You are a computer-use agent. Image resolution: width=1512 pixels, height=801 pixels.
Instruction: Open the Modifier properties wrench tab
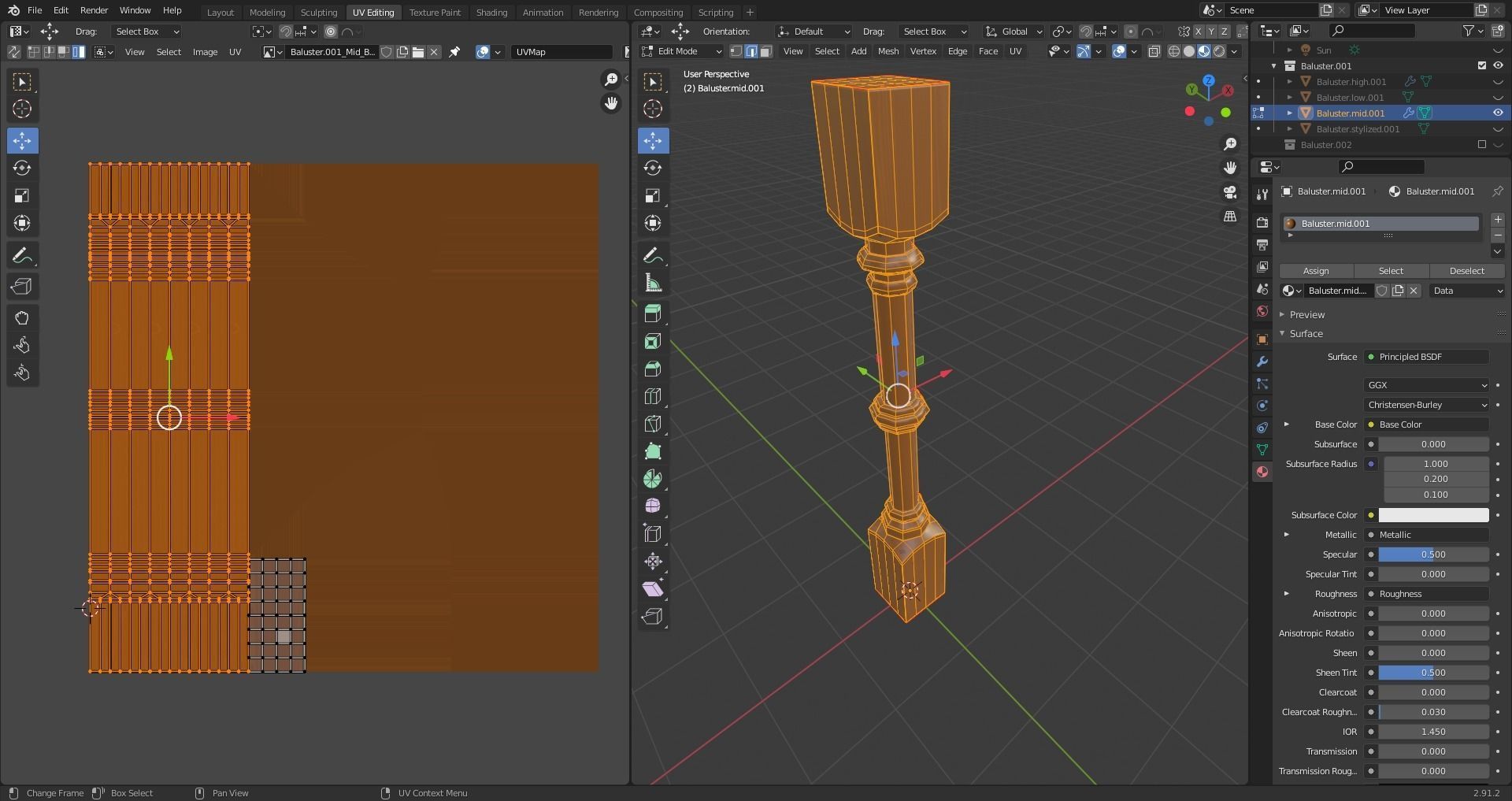point(1262,362)
